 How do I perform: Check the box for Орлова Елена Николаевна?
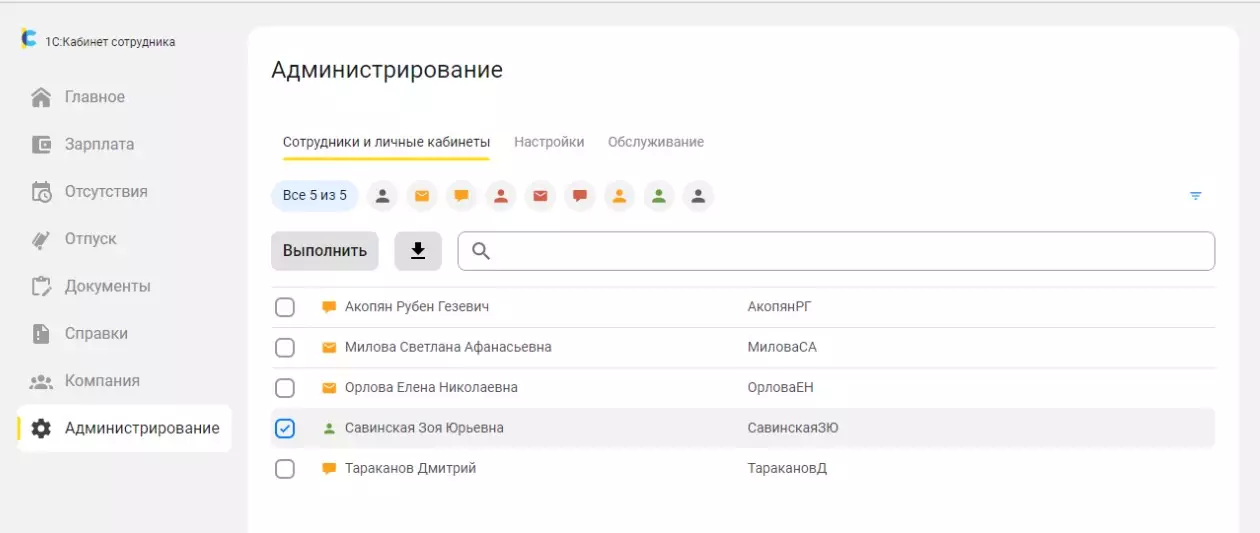(285, 387)
